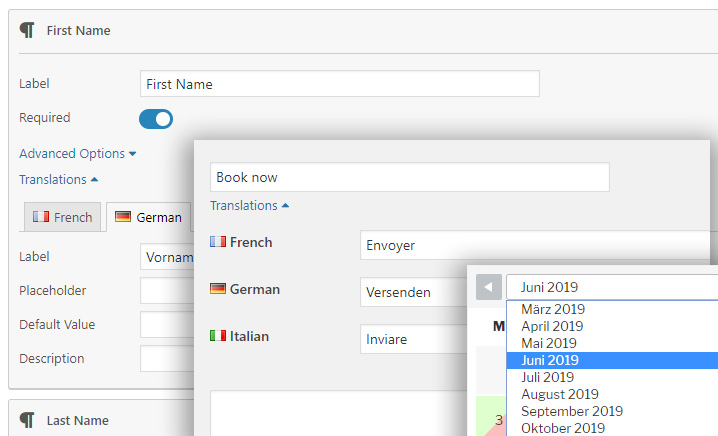Choose März 2019 in the month list
Viewport: 718px width, 436px height.
coord(553,310)
